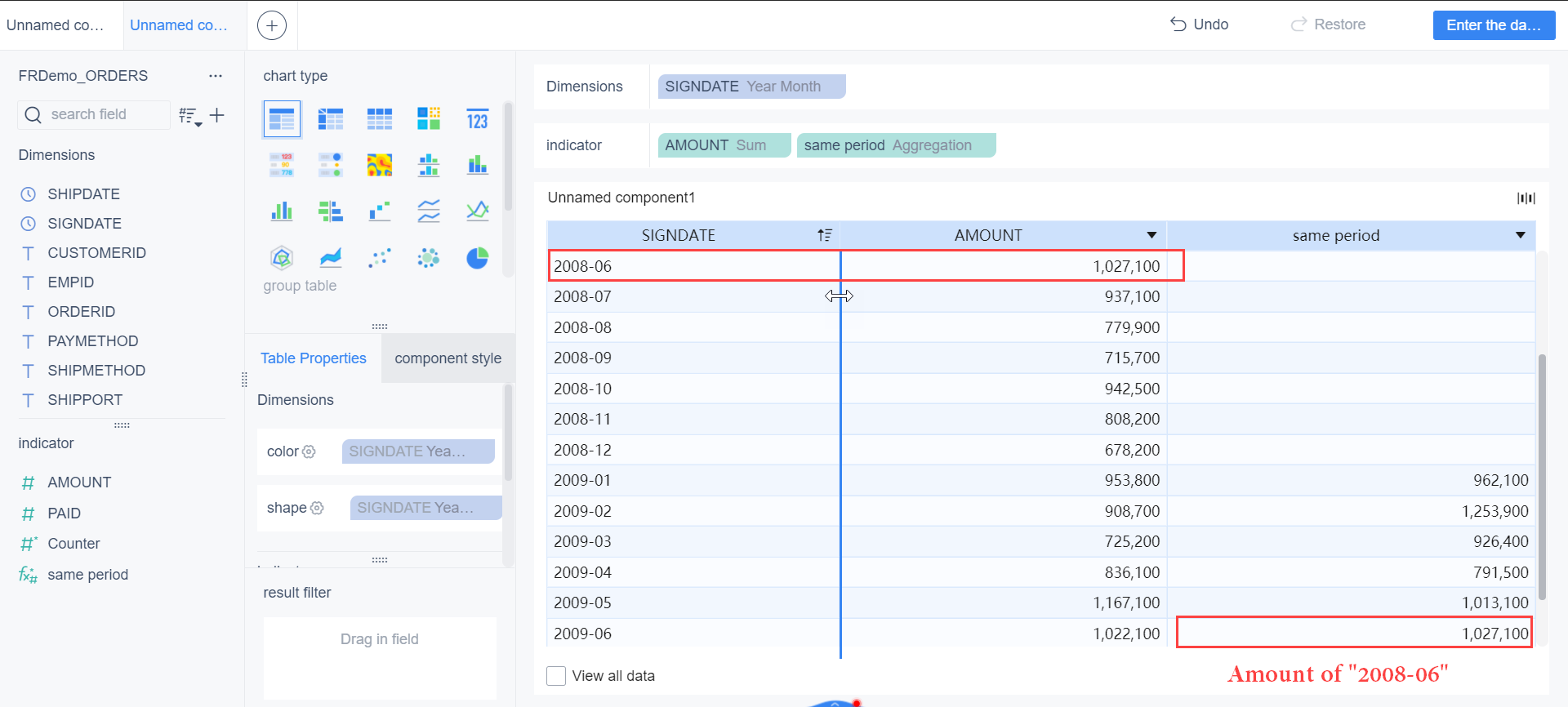1568x707 pixels.
Task: Choose the heat map chart type
Action: tap(379, 165)
